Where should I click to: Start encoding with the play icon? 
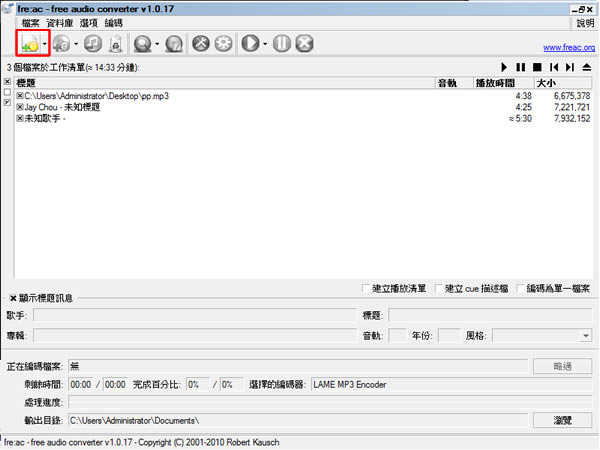point(250,44)
